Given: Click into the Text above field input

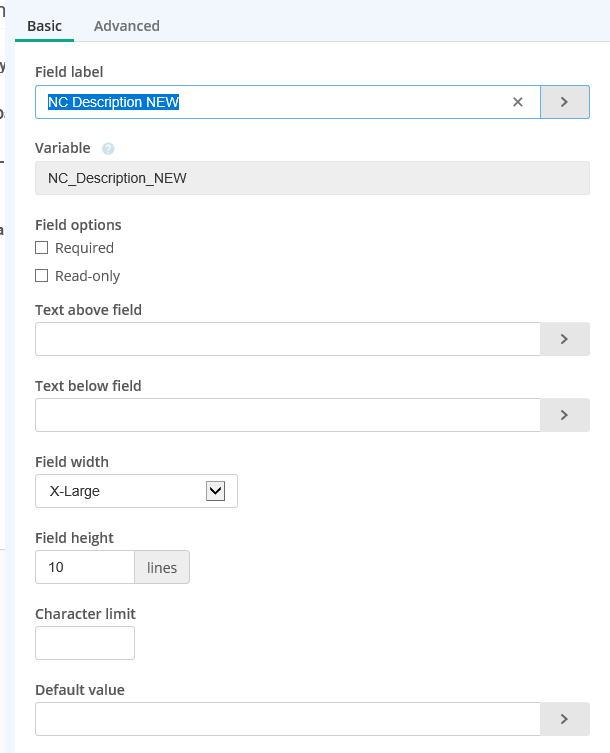Looking at the screenshot, I should tap(287, 339).
